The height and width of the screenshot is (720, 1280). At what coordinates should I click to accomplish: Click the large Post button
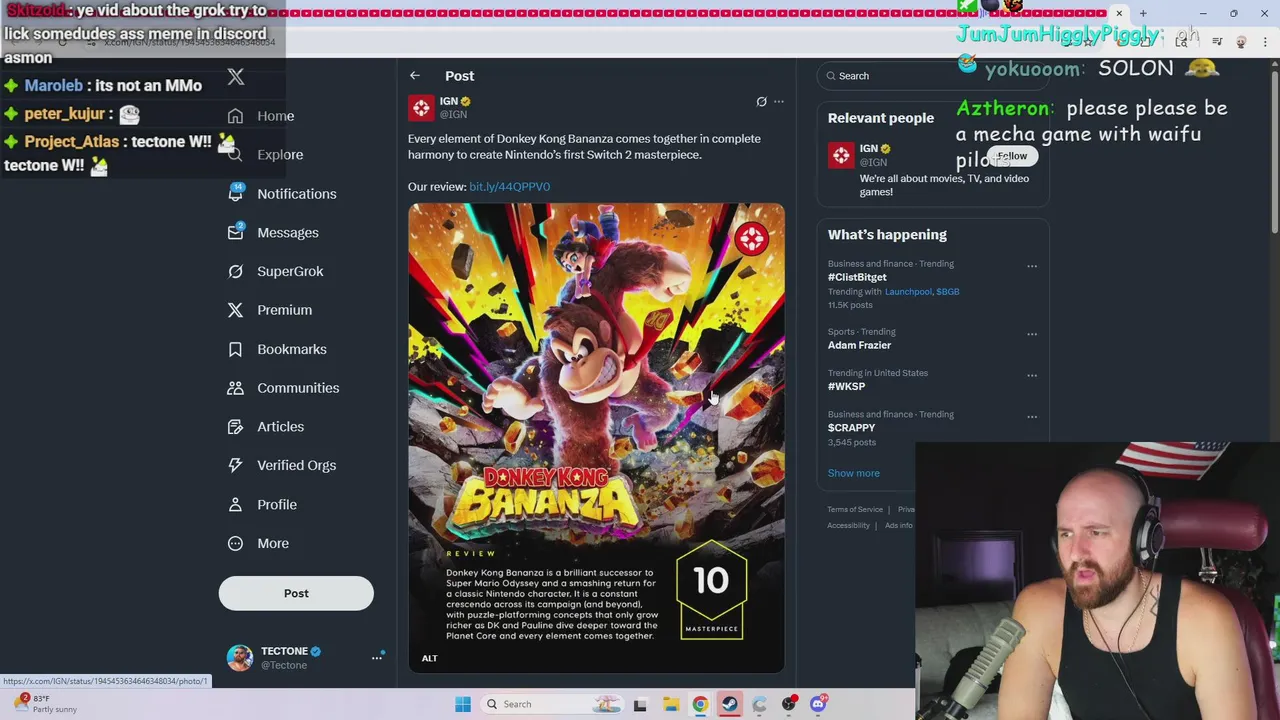[x=296, y=593]
